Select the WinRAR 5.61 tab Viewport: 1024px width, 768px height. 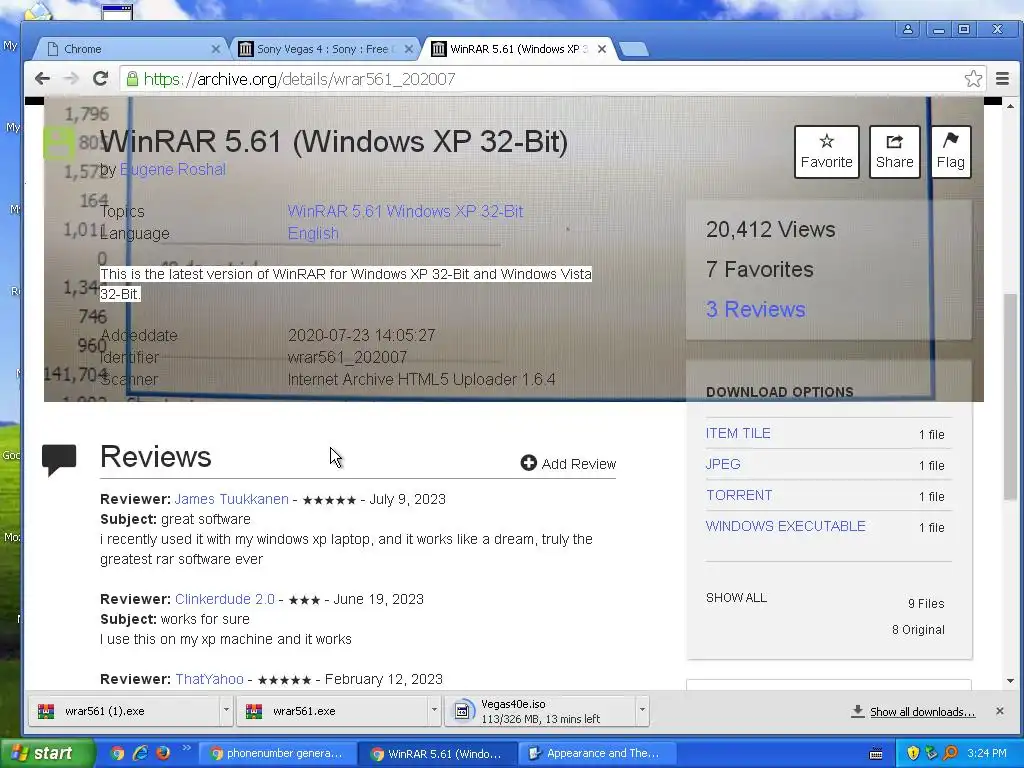click(518, 49)
